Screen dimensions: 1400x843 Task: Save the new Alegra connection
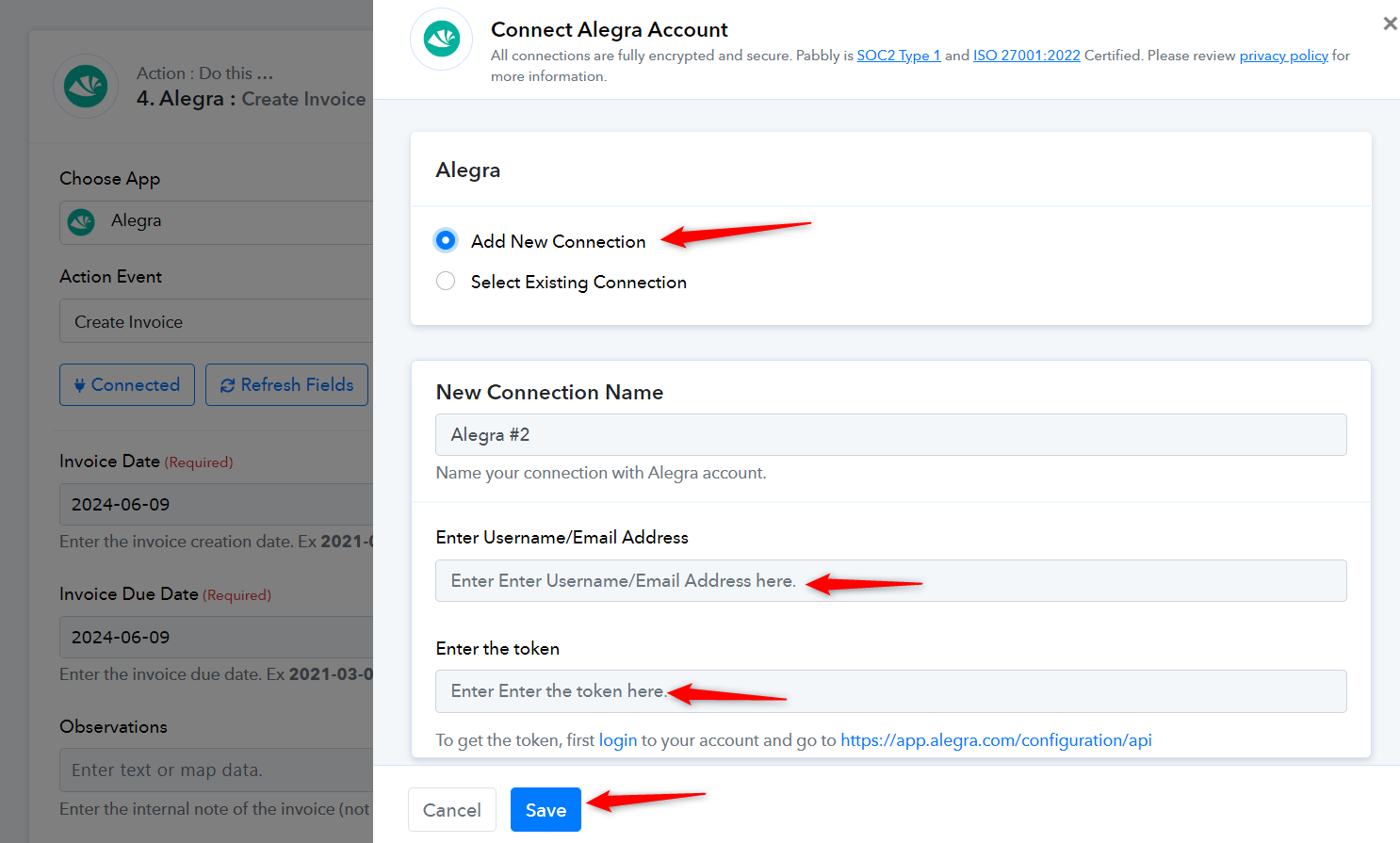[545, 810]
